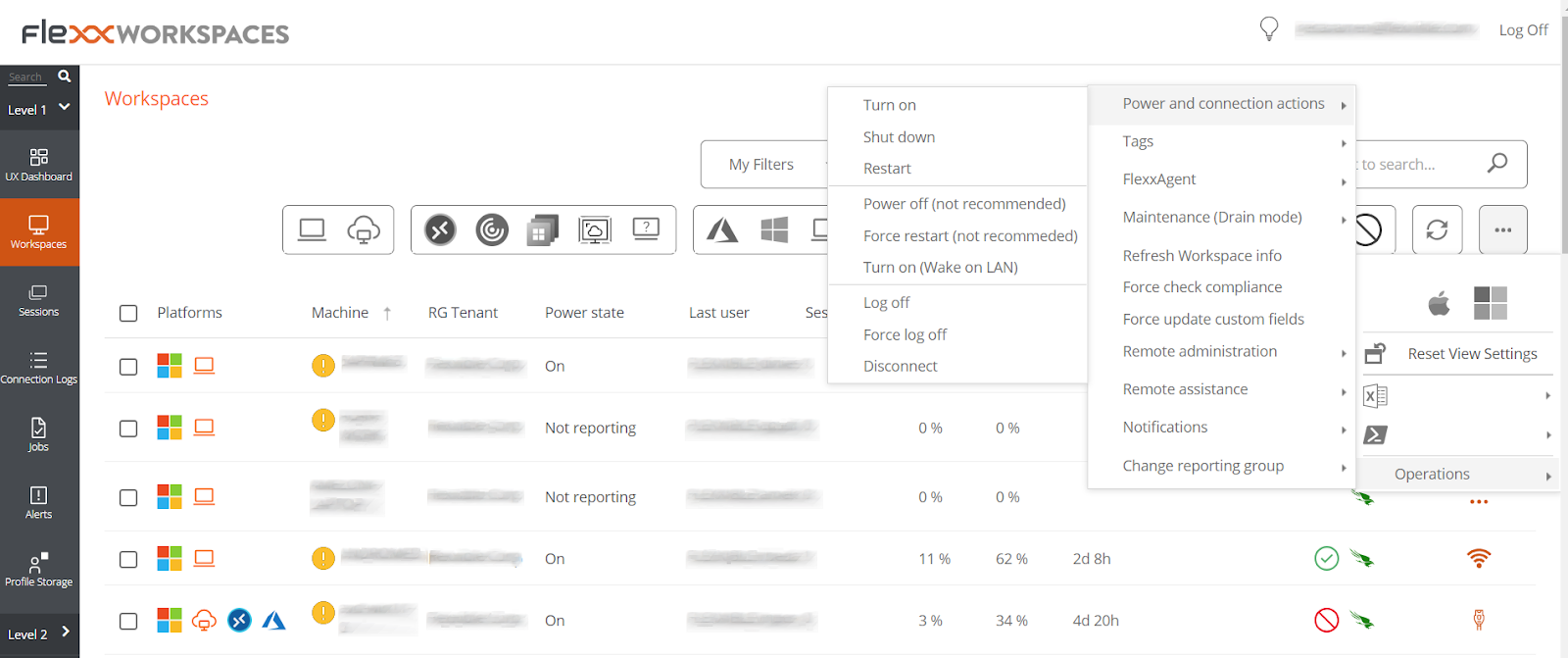Click Log Off in the header
Screen dimensions: 1568x658
[x=1523, y=30]
